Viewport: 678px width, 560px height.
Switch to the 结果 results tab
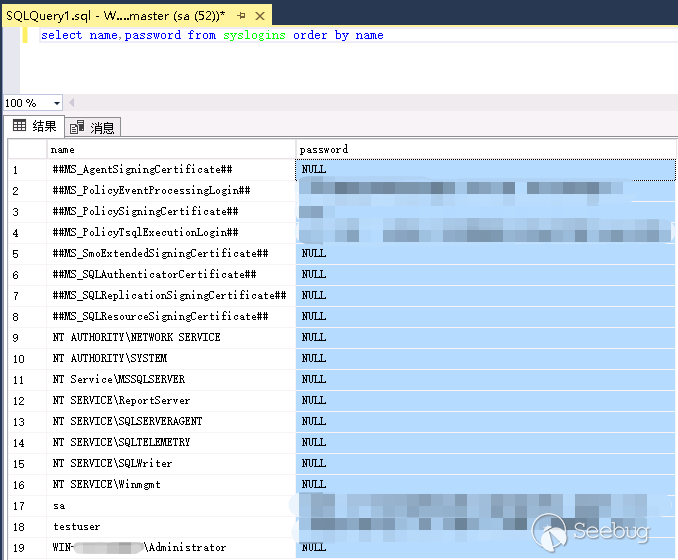(x=34, y=126)
